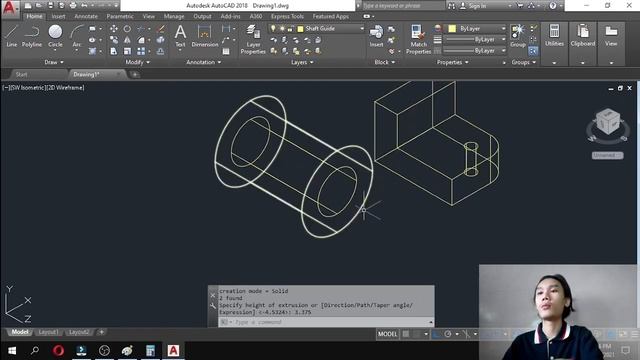640x360 pixels.
Task: Click the Save icon in quick access toolbar
Action: click(51, 6)
